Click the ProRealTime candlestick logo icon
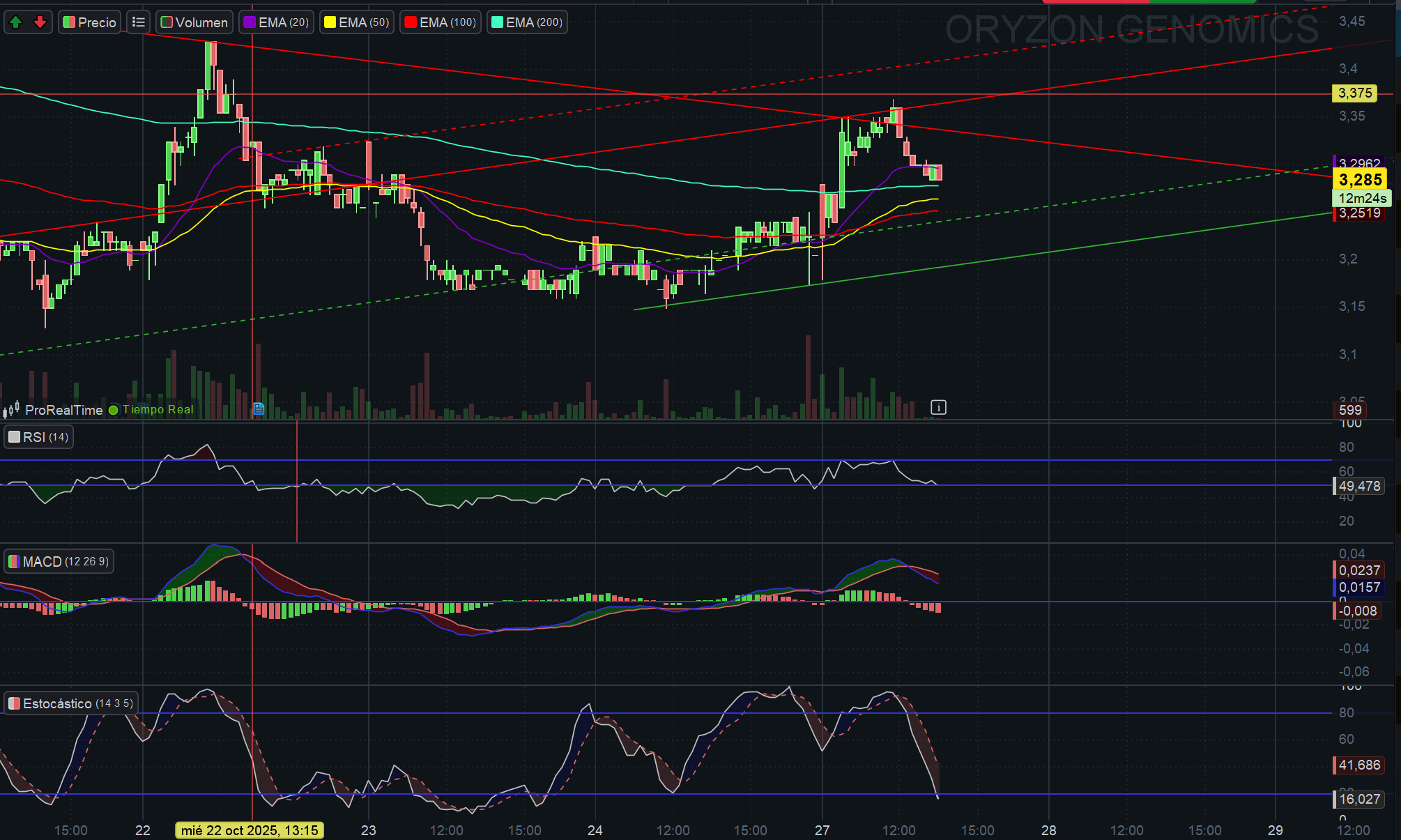This screenshot has height=840, width=1401. coord(11,410)
